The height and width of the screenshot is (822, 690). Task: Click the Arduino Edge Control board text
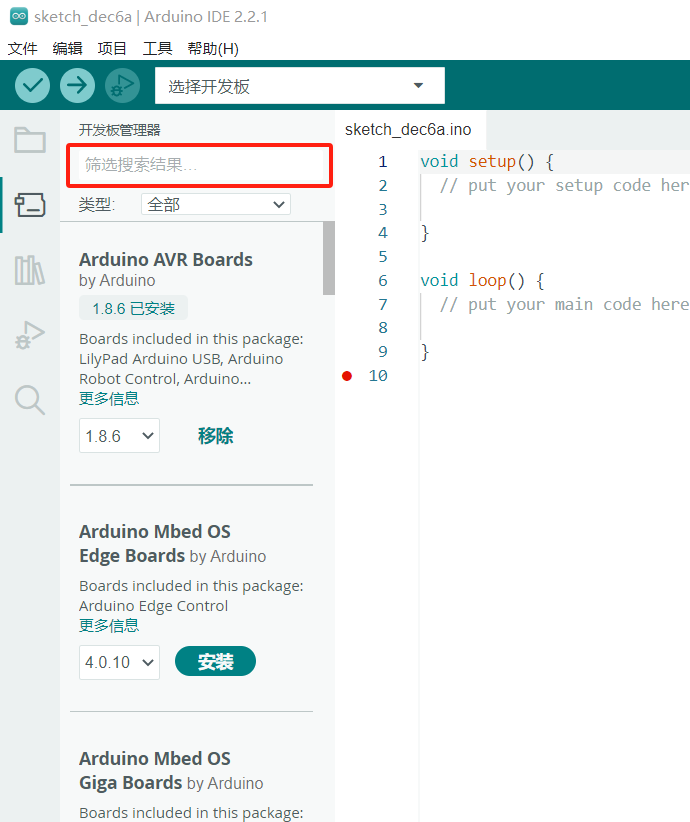pos(154,606)
